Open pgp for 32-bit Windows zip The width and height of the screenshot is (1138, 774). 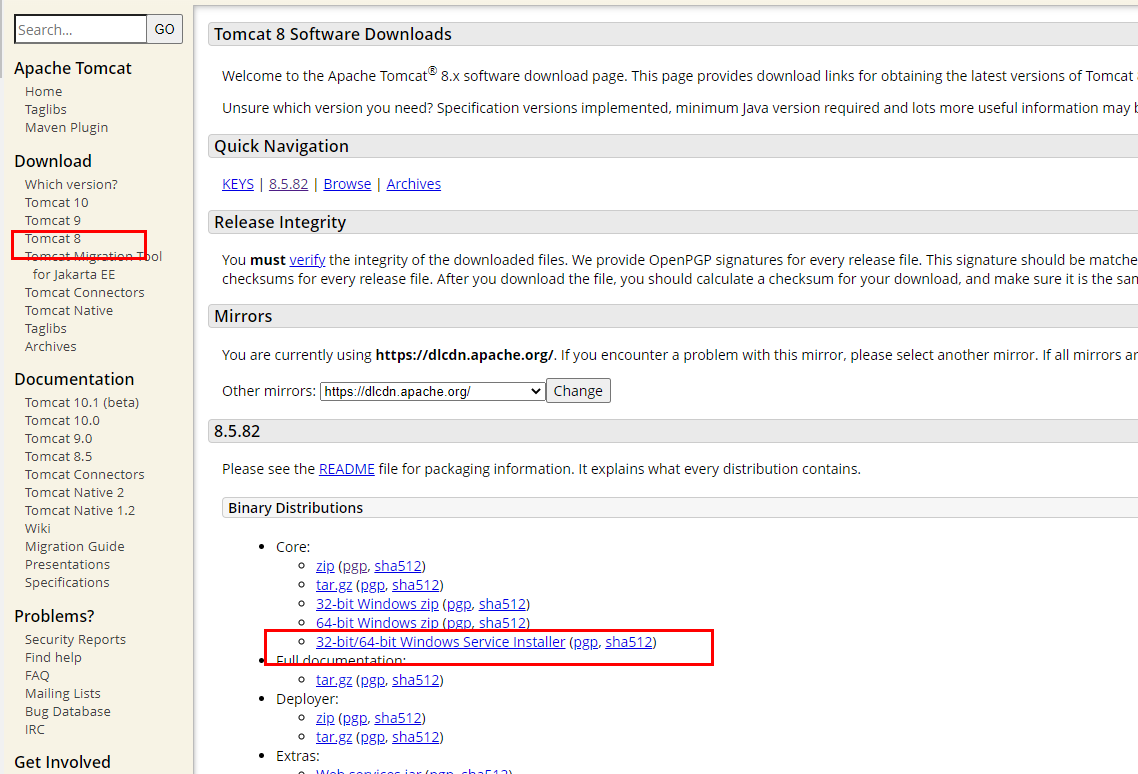coord(459,604)
